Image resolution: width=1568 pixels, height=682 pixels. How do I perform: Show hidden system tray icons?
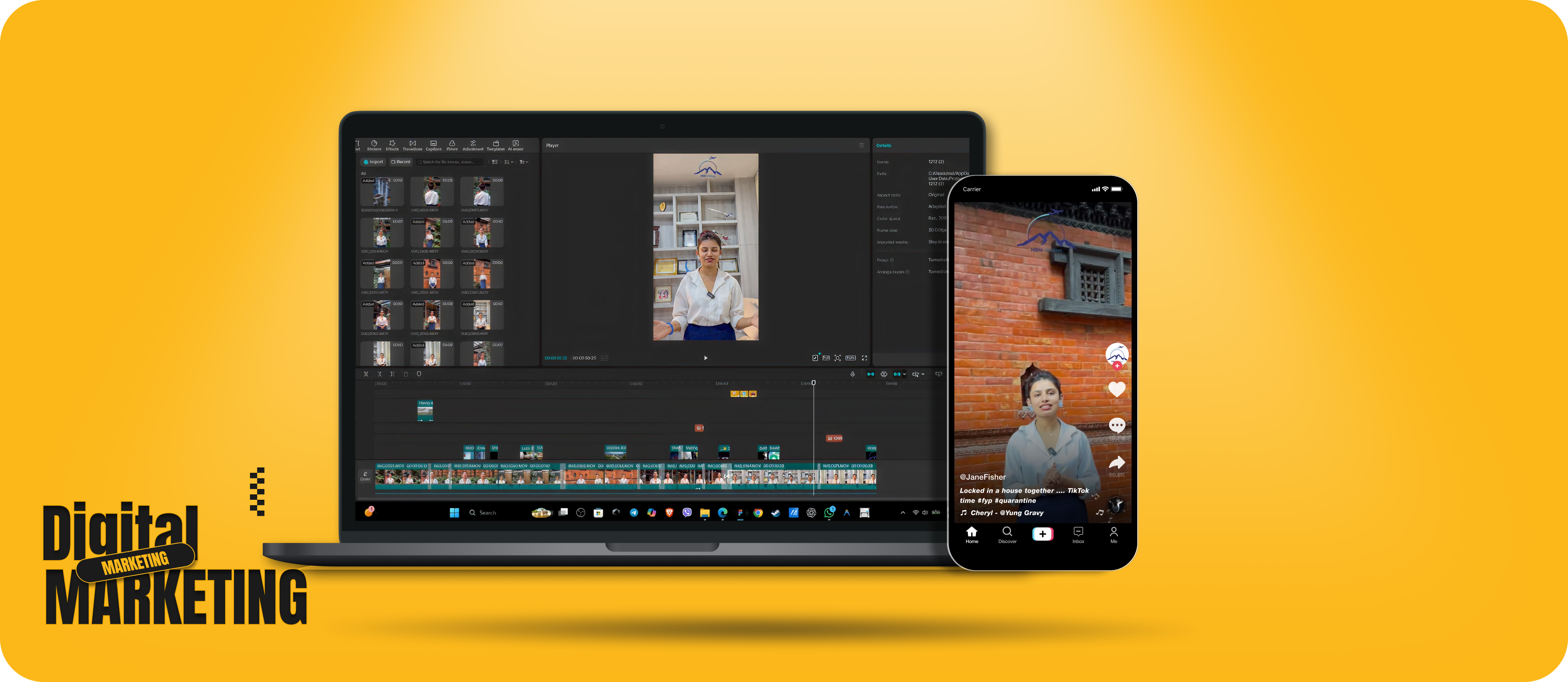pos(903,513)
